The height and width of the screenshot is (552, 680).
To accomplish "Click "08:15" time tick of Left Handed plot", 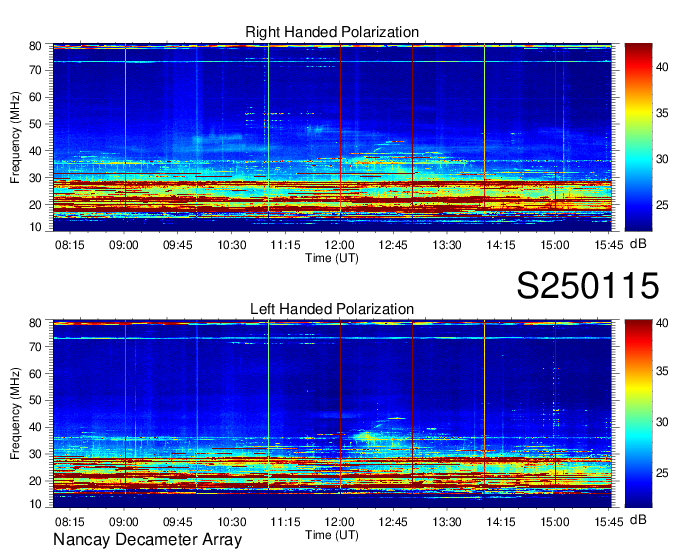I will [69, 521].
